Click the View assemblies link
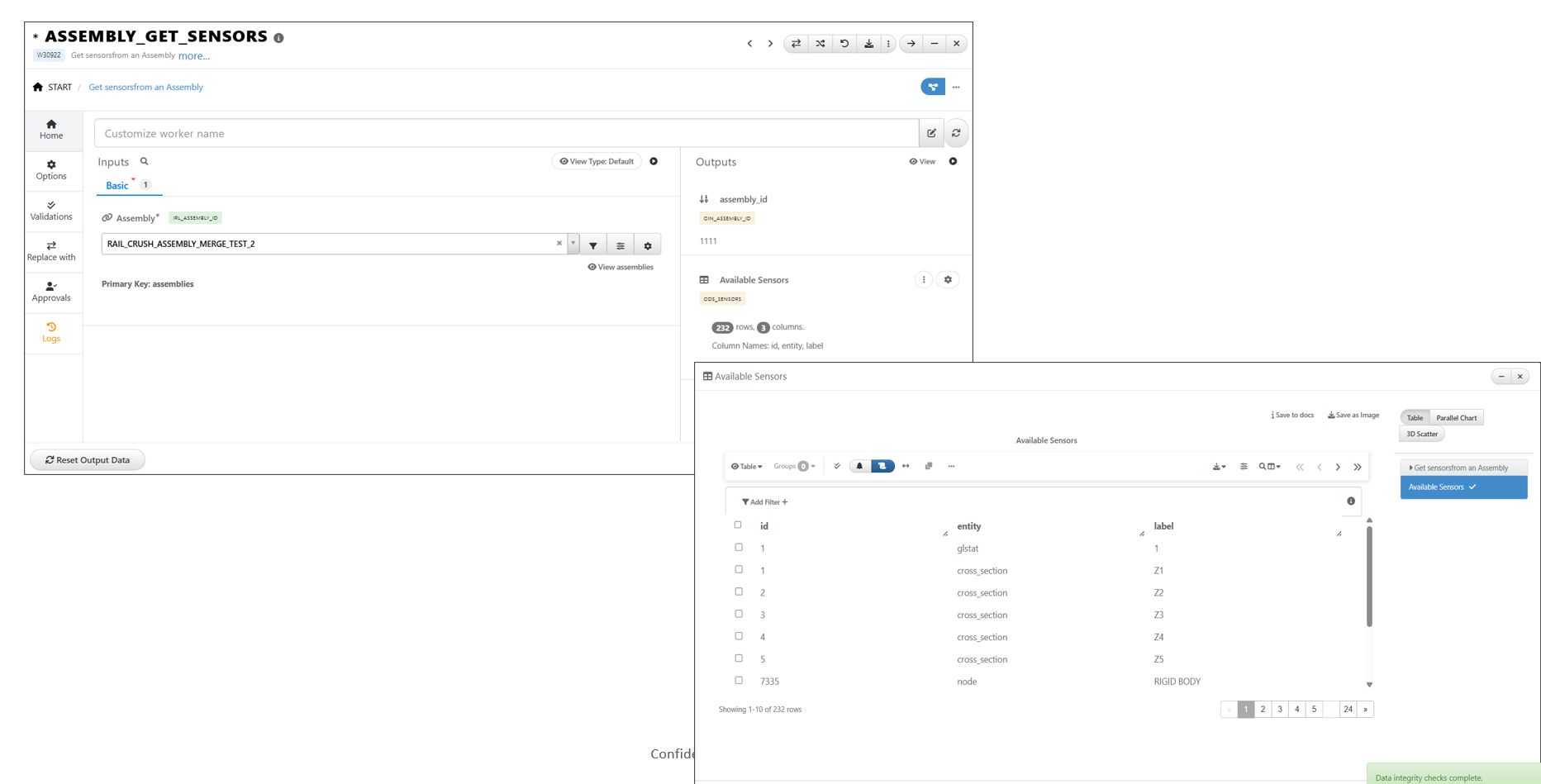This screenshot has width=1541, height=784. [x=621, y=267]
